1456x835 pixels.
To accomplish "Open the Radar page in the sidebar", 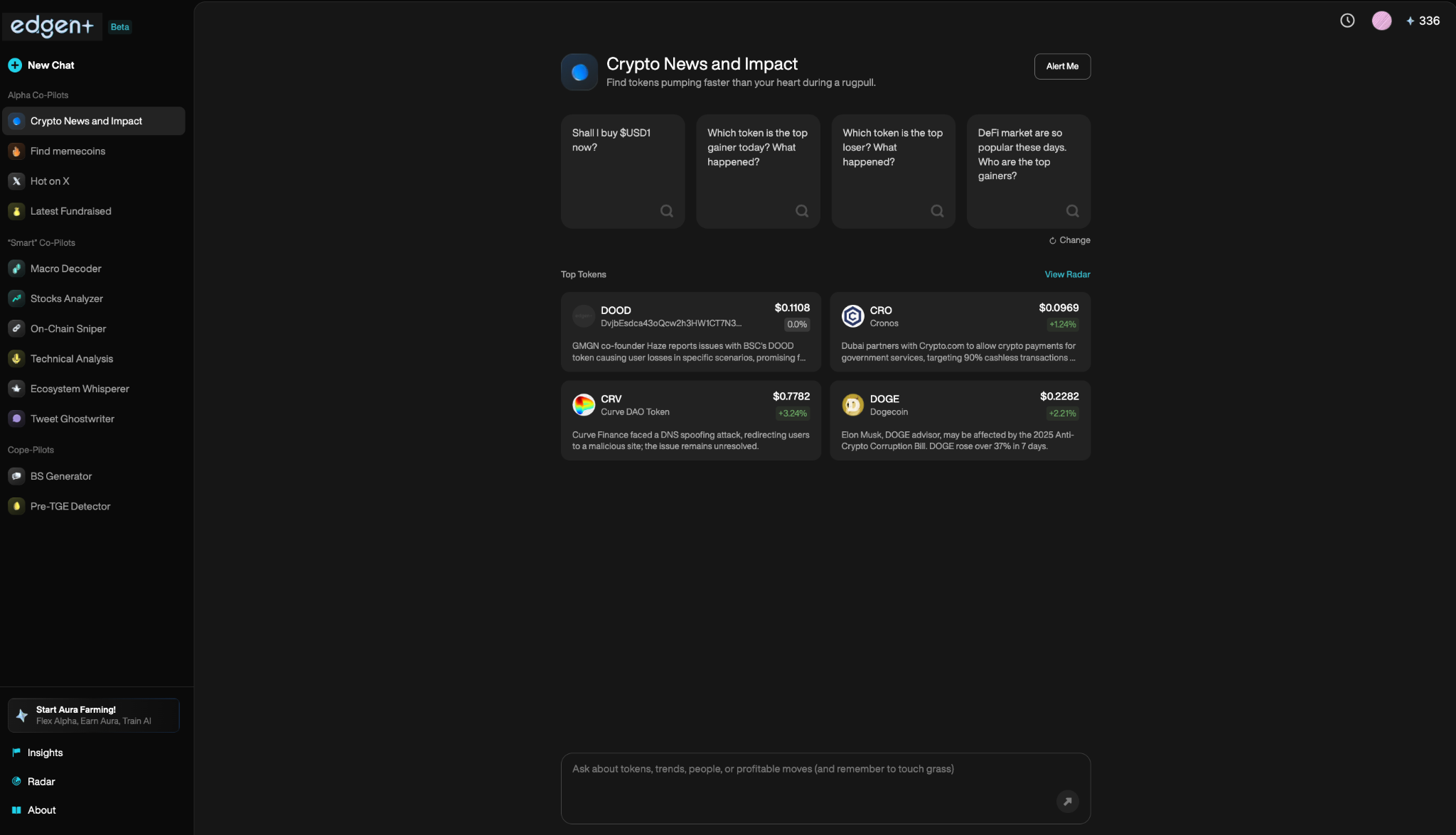I will click(x=41, y=782).
